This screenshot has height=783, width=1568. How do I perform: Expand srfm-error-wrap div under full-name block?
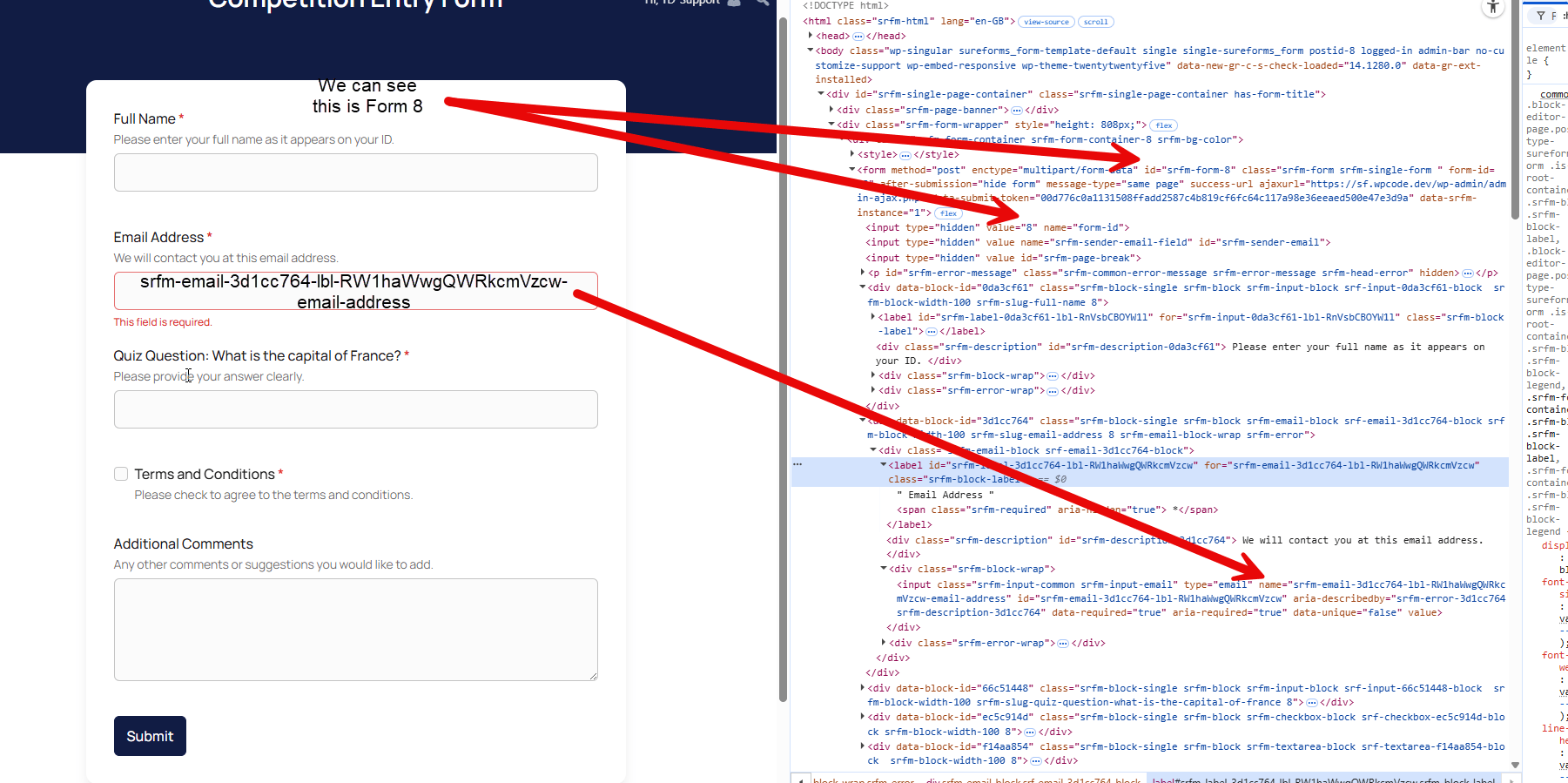coord(873,390)
